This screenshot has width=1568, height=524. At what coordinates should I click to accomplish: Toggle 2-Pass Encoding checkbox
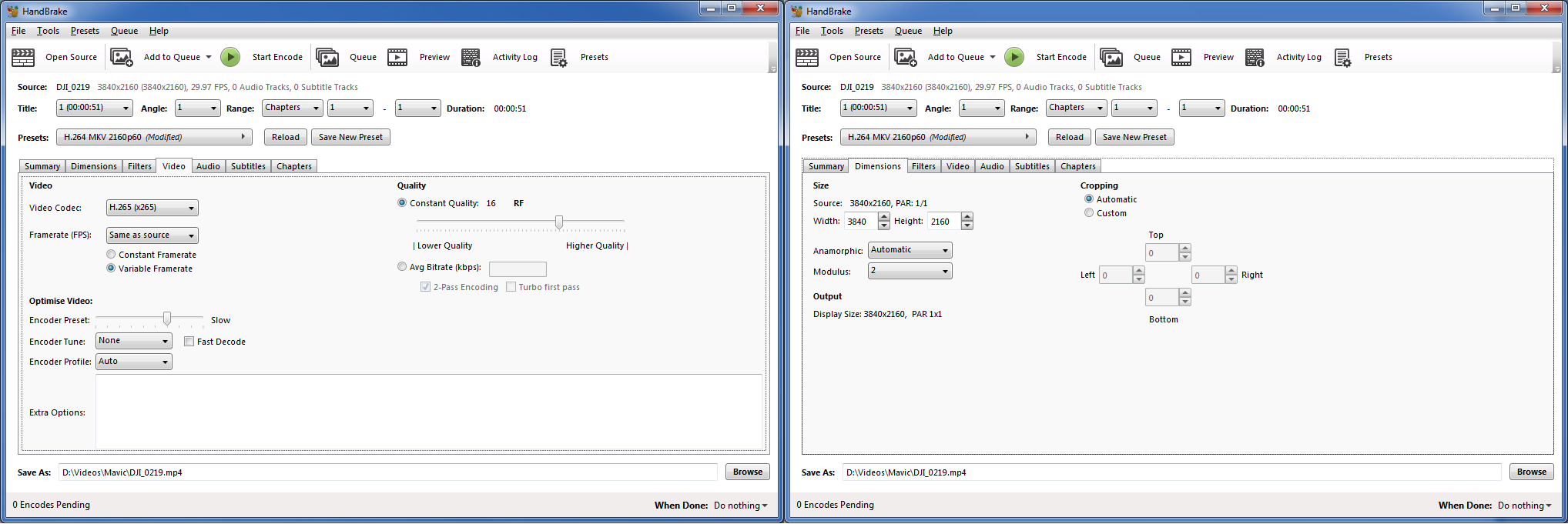[x=425, y=287]
